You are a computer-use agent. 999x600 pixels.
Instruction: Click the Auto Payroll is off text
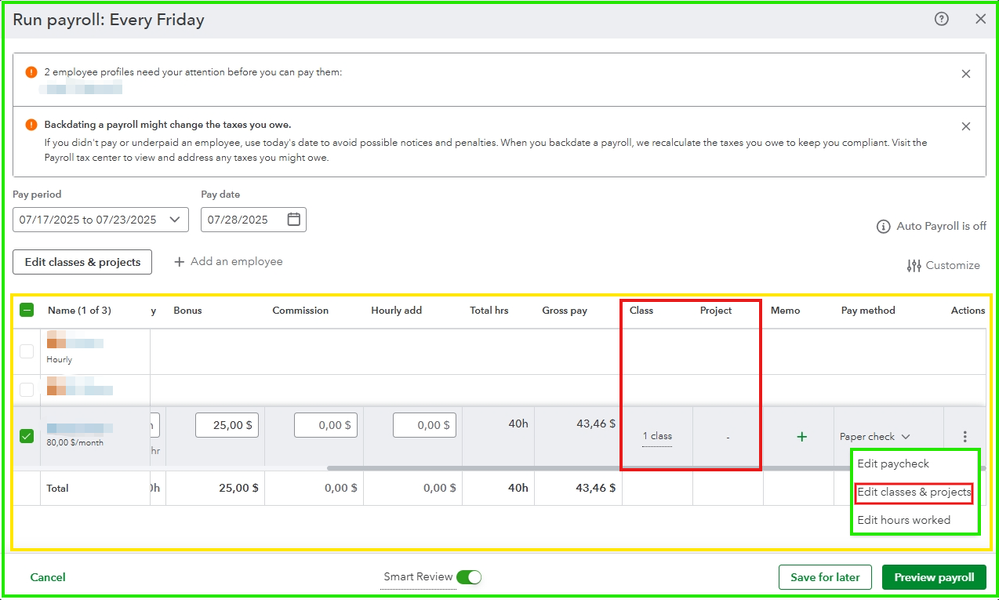click(941, 226)
